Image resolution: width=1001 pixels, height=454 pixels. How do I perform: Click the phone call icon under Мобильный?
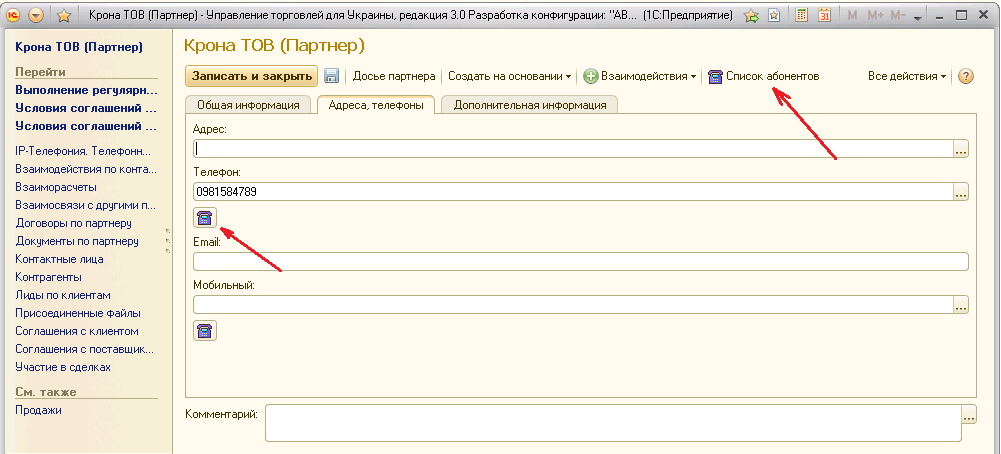coord(205,330)
